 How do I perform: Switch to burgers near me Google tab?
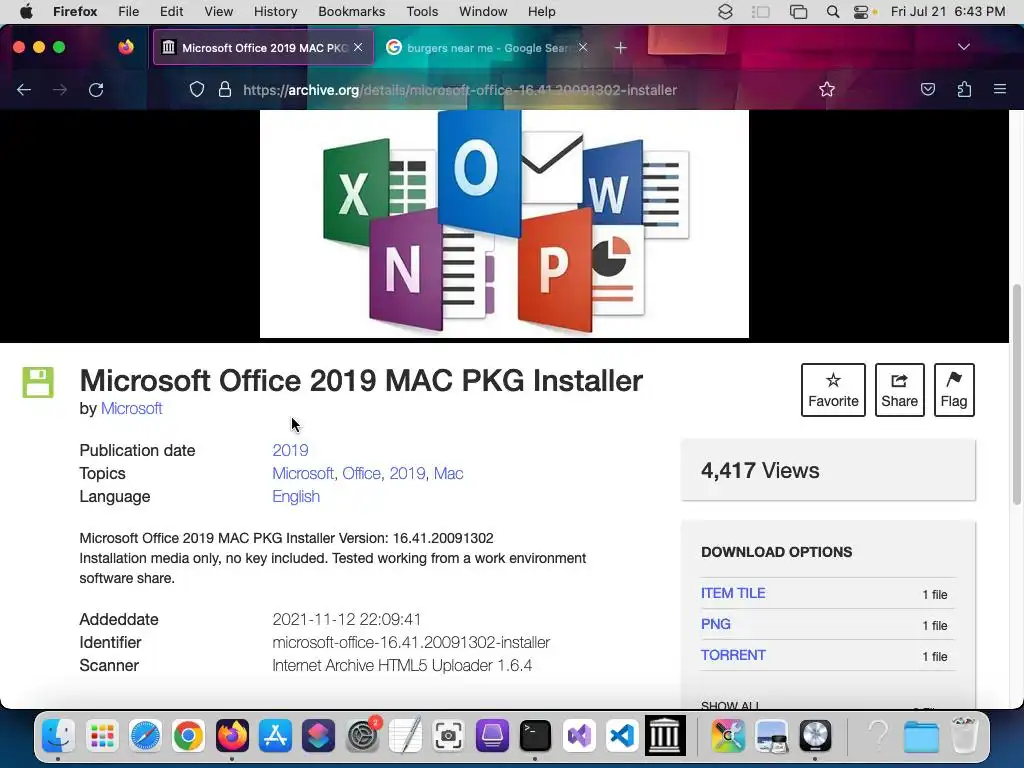tap(487, 48)
